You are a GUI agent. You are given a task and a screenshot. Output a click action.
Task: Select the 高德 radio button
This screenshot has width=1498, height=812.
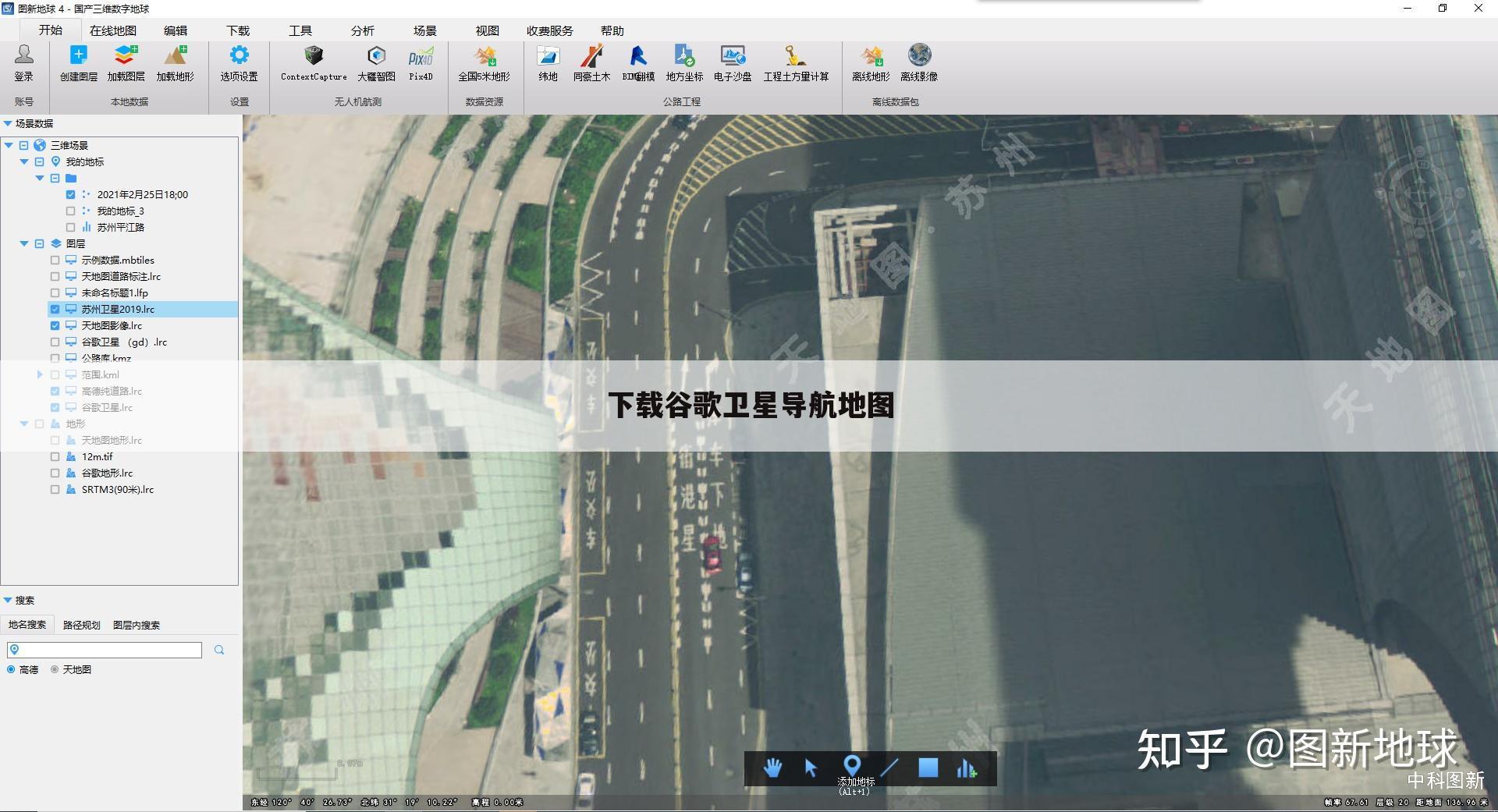coord(11,669)
